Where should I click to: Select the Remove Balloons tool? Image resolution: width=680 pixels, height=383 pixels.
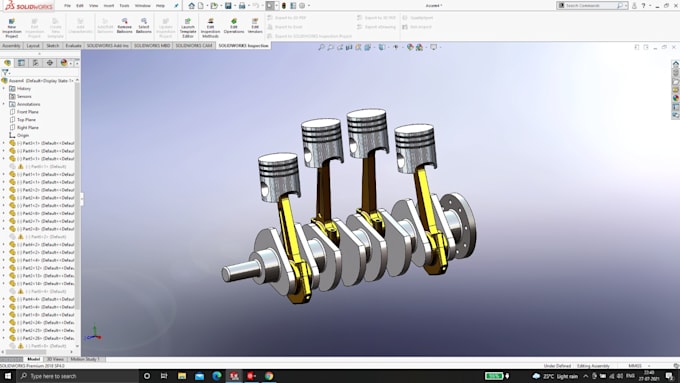point(124,26)
